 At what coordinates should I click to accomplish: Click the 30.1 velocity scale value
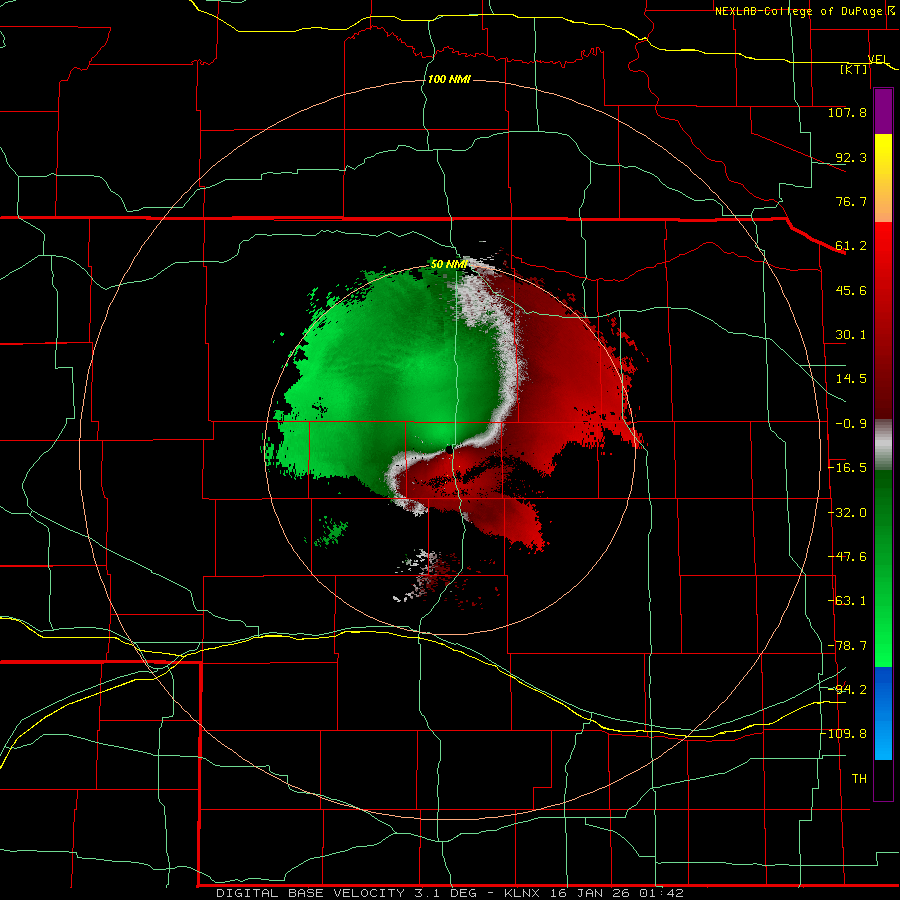click(x=851, y=335)
